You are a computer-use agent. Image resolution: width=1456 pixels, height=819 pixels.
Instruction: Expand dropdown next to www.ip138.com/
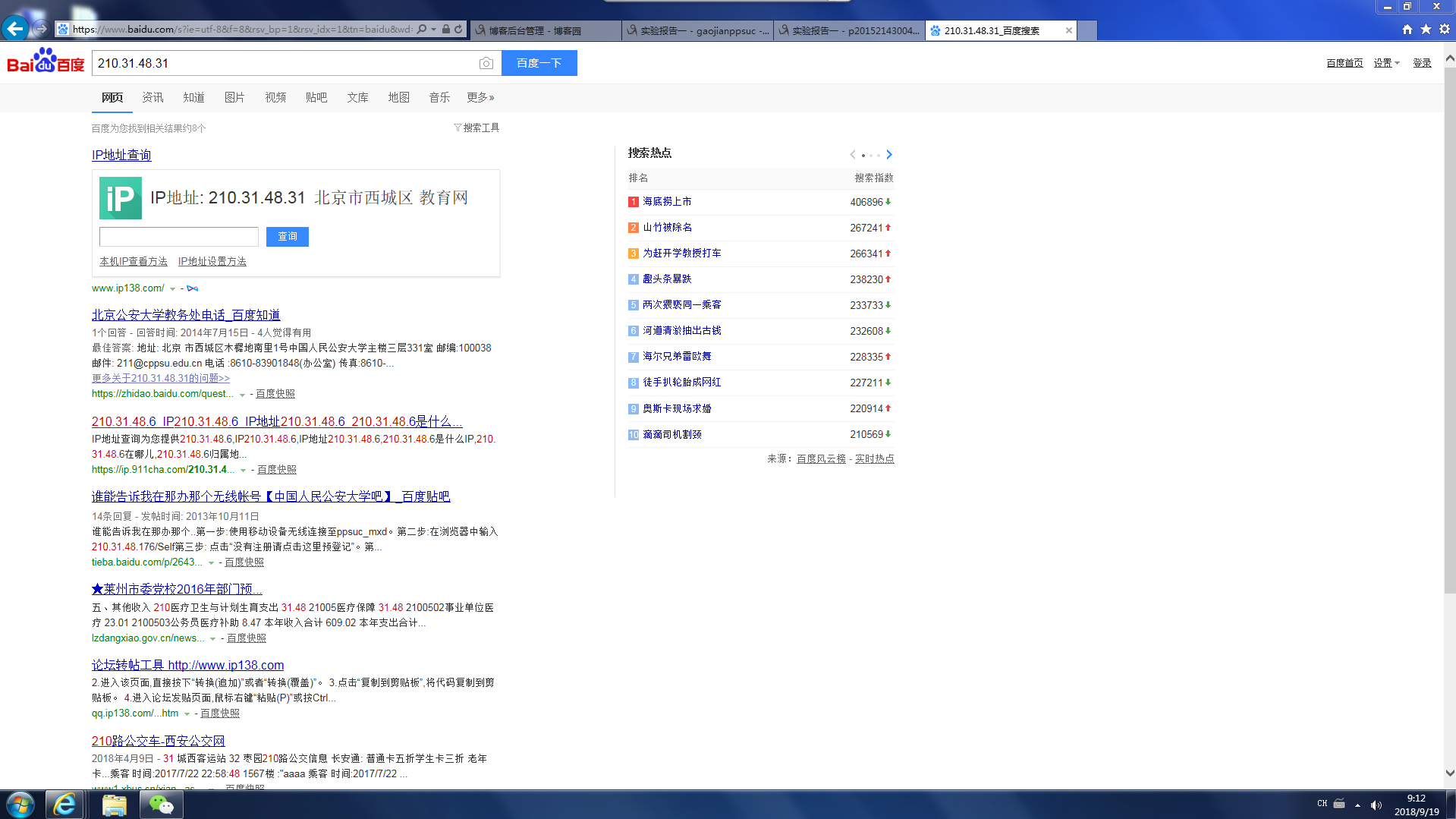click(173, 289)
